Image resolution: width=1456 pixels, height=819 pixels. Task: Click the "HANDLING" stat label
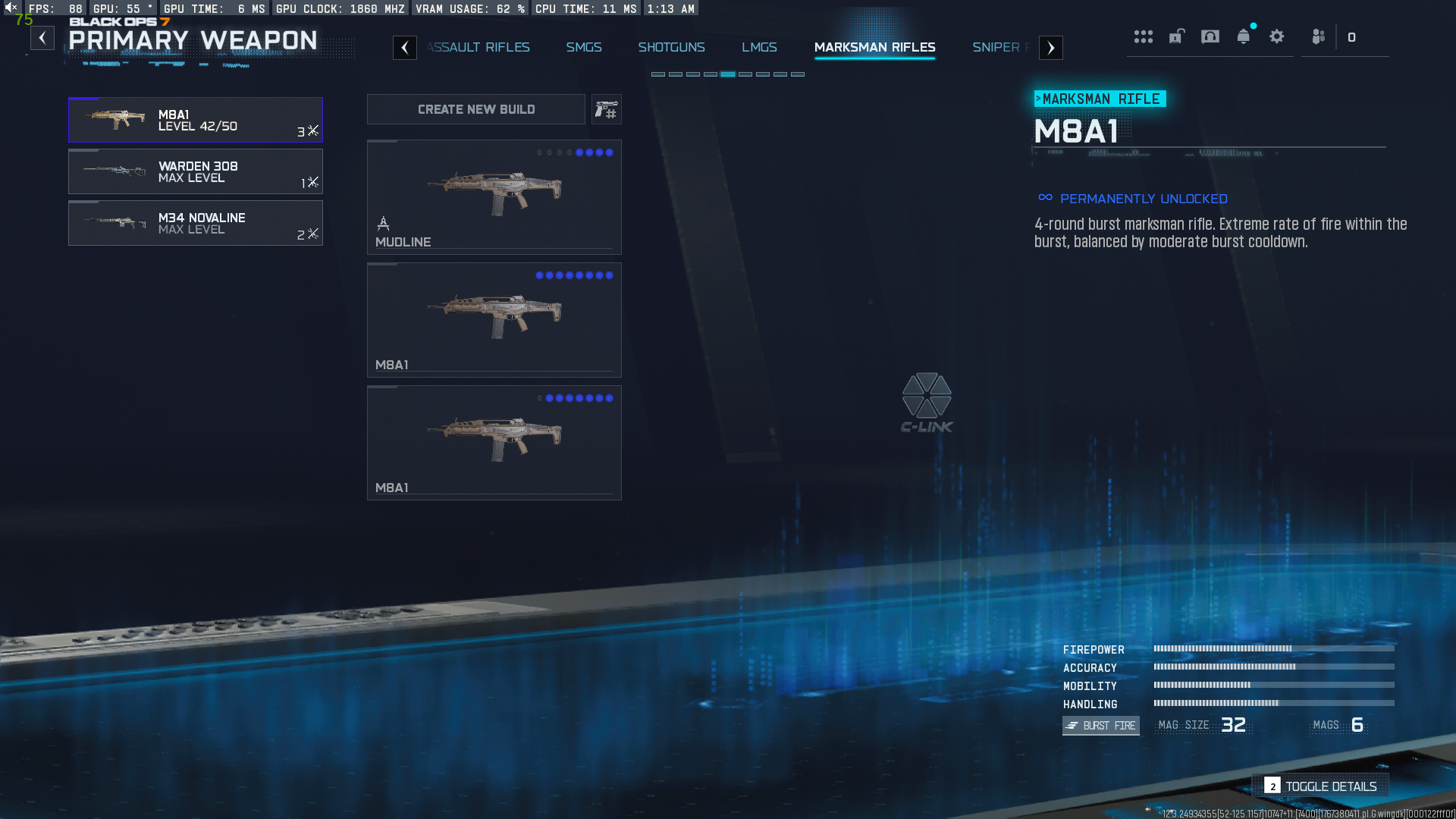coord(1090,704)
